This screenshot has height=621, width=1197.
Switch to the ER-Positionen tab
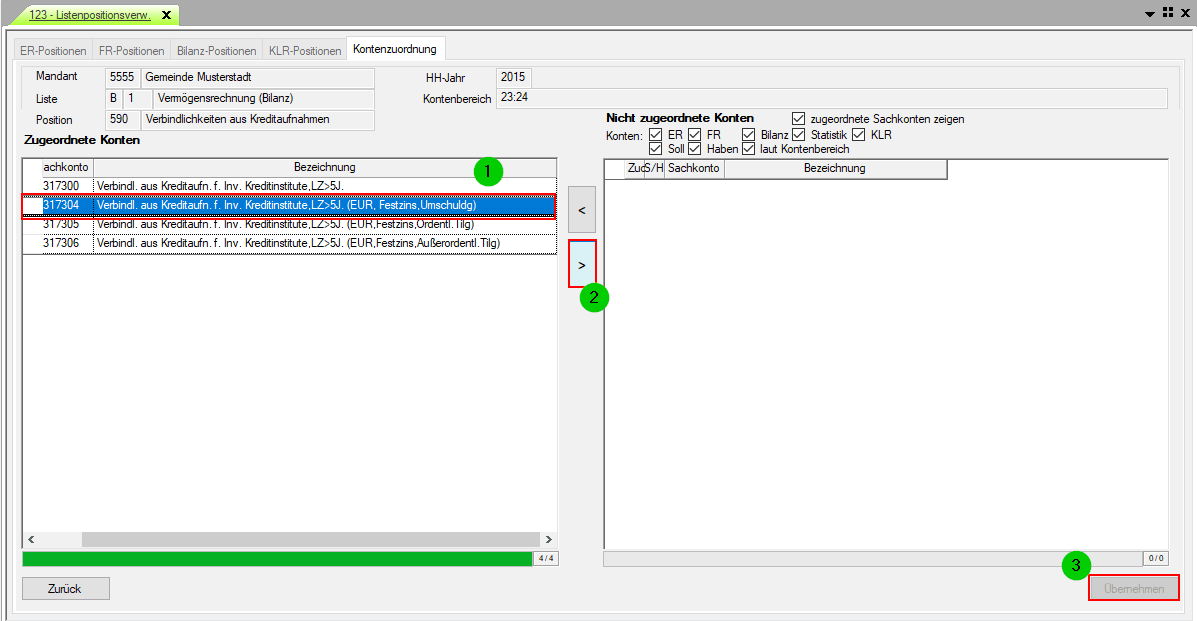point(54,50)
